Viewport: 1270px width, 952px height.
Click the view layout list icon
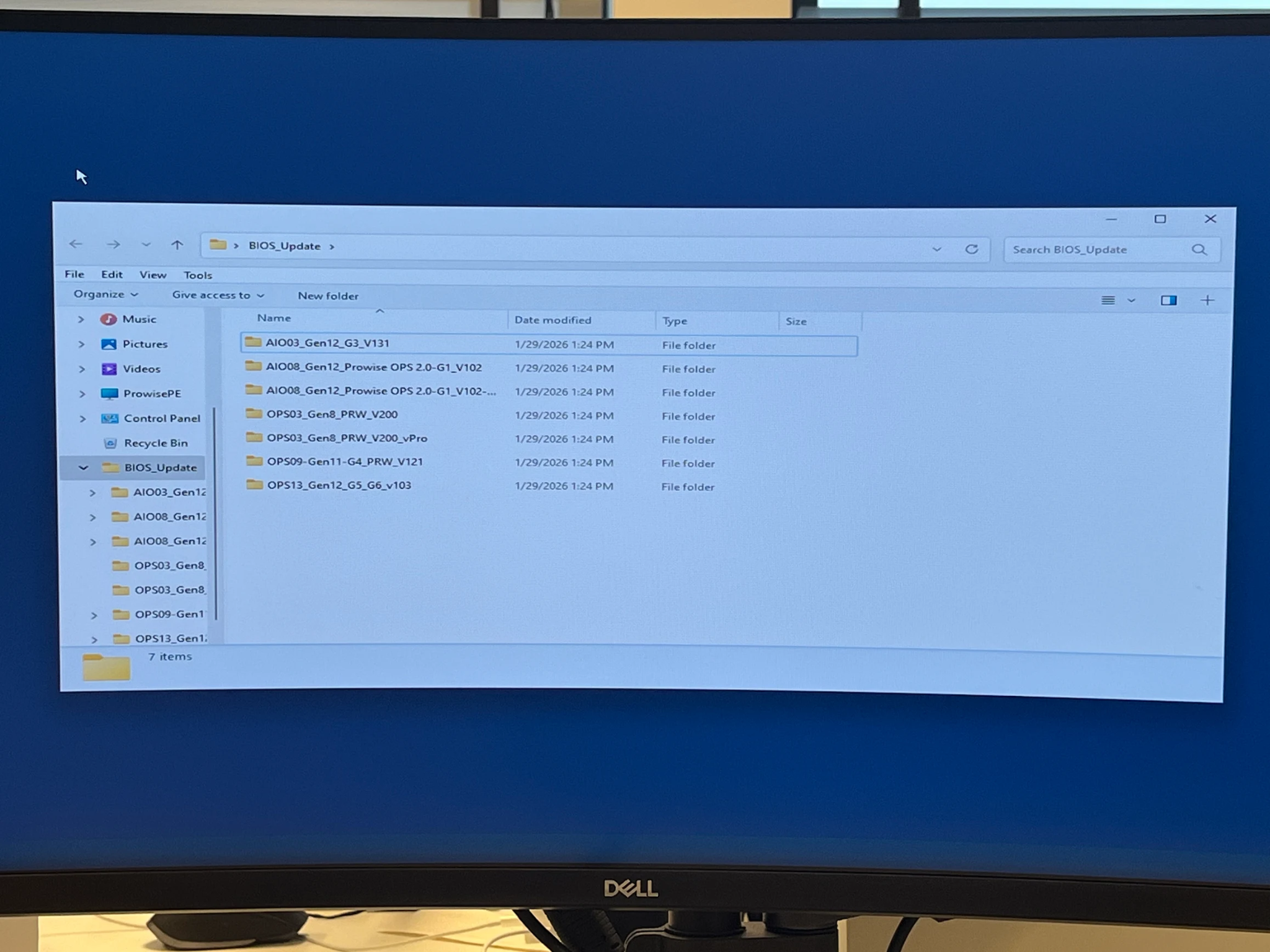point(1108,301)
